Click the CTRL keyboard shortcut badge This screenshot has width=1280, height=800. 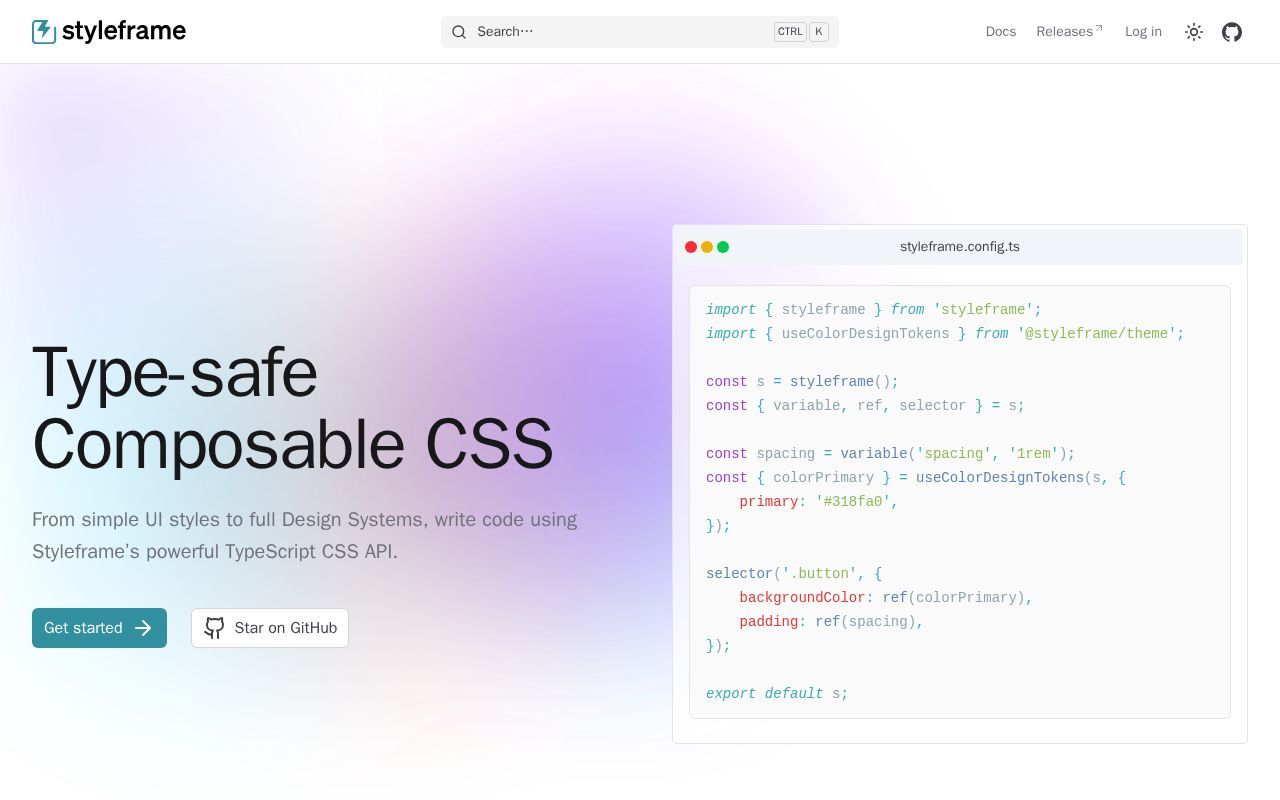(x=790, y=32)
